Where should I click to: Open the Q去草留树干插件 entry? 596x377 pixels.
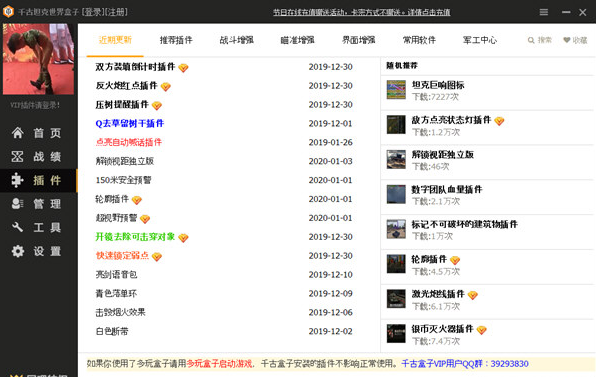click(130, 124)
